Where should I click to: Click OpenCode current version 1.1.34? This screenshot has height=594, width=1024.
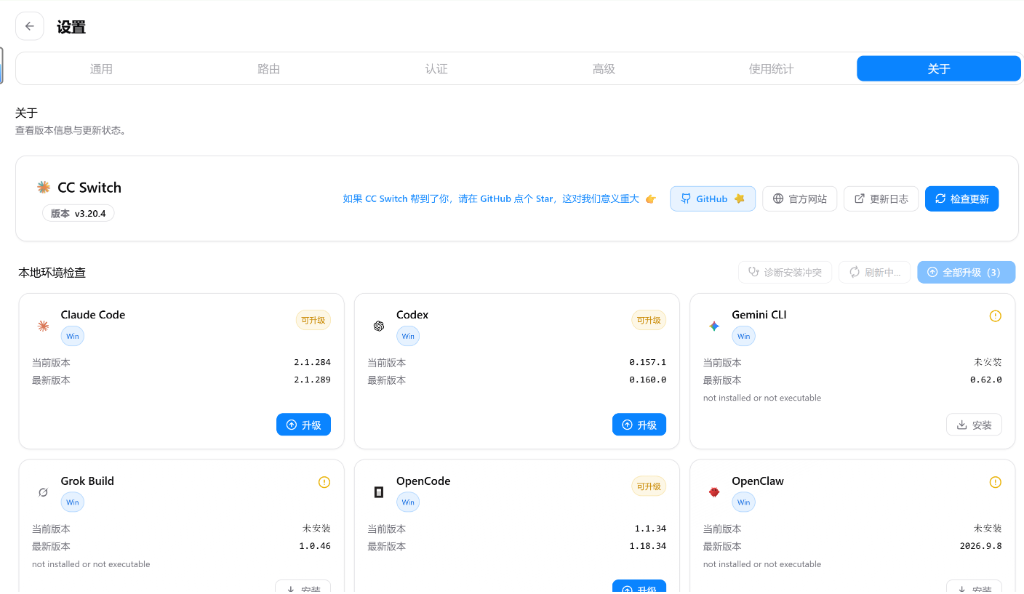[x=650, y=529]
